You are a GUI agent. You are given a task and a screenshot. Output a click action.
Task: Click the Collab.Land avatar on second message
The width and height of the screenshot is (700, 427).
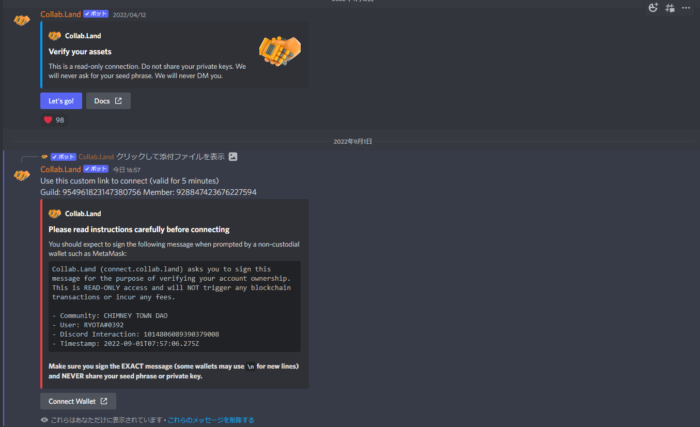[x=22, y=175]
